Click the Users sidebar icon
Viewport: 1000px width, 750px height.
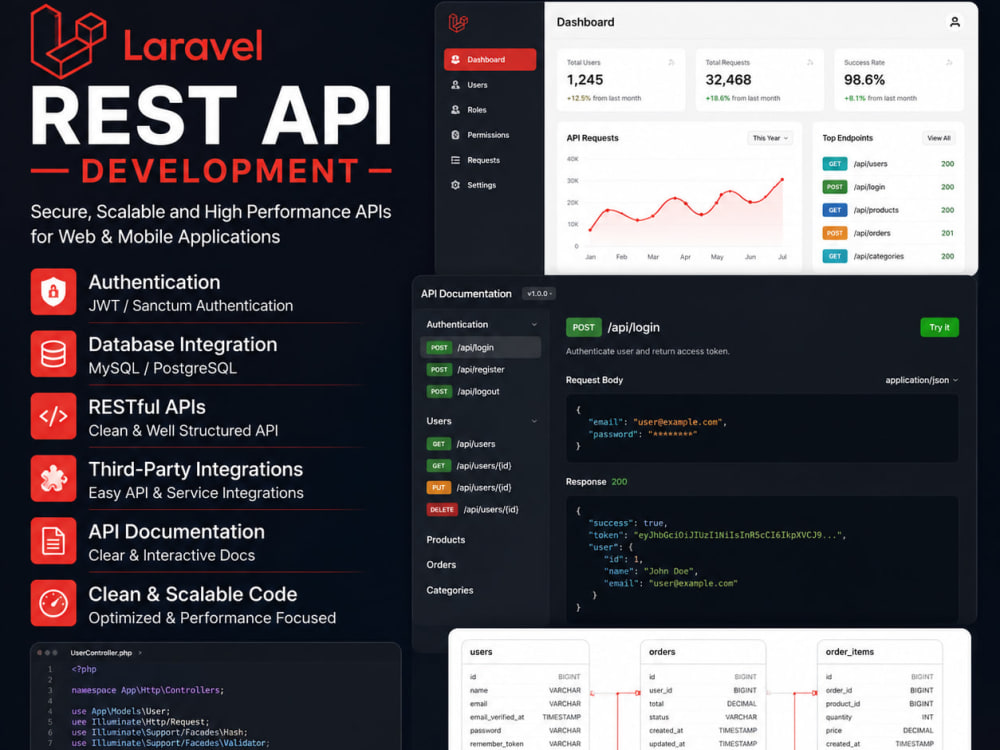pos(455,85)
